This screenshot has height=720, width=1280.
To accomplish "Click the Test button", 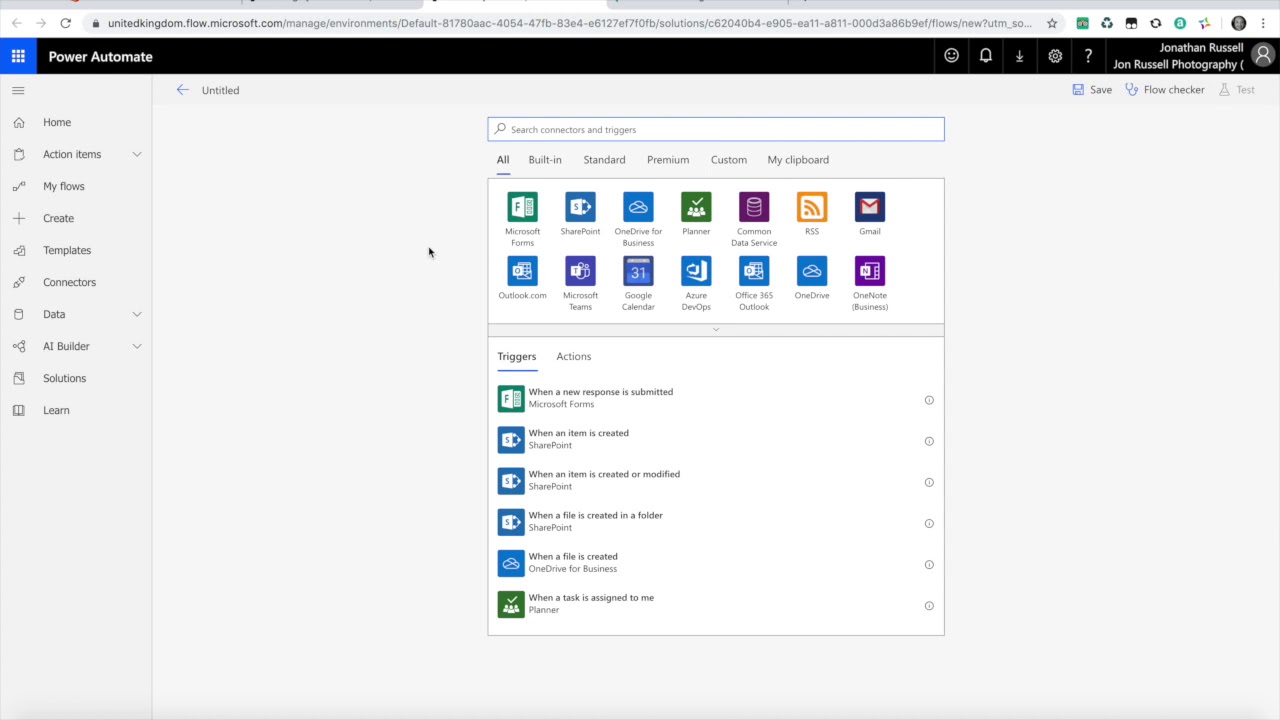I will [x=1237, y=90].
